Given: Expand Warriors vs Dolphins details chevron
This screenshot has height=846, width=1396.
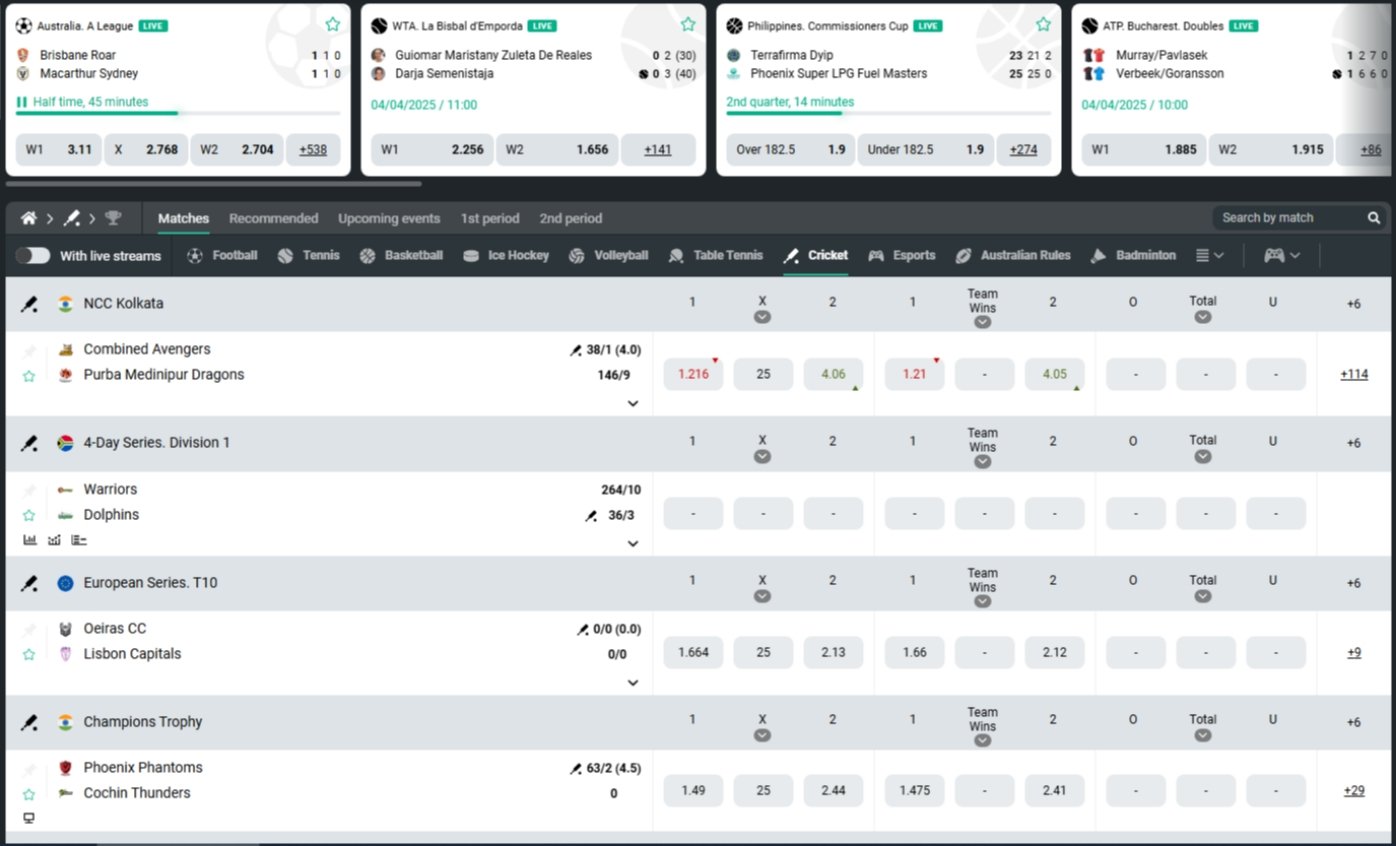Looking at the screenshot, I should pos(633,544).
